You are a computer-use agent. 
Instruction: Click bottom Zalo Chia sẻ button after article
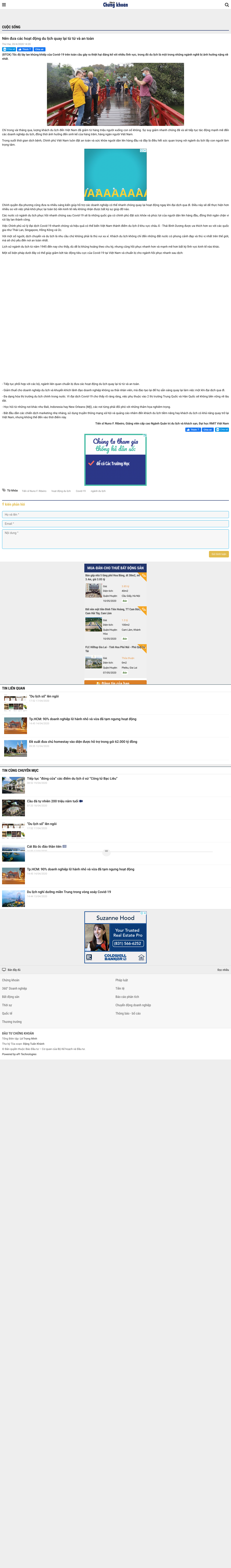coord(222,430)
